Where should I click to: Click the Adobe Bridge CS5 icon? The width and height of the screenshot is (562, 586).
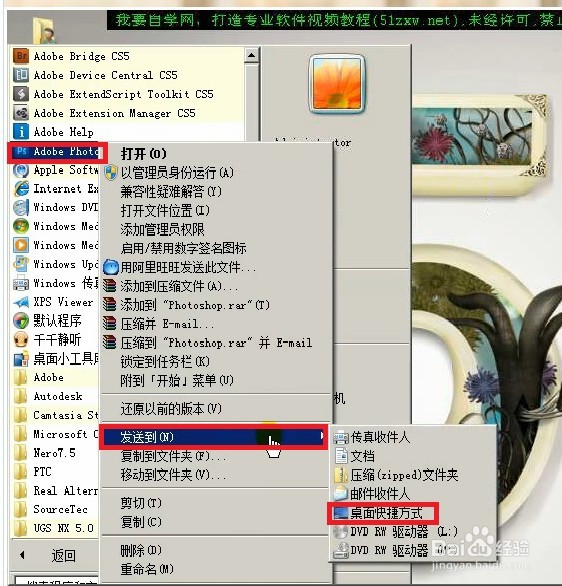pos(21,56)
